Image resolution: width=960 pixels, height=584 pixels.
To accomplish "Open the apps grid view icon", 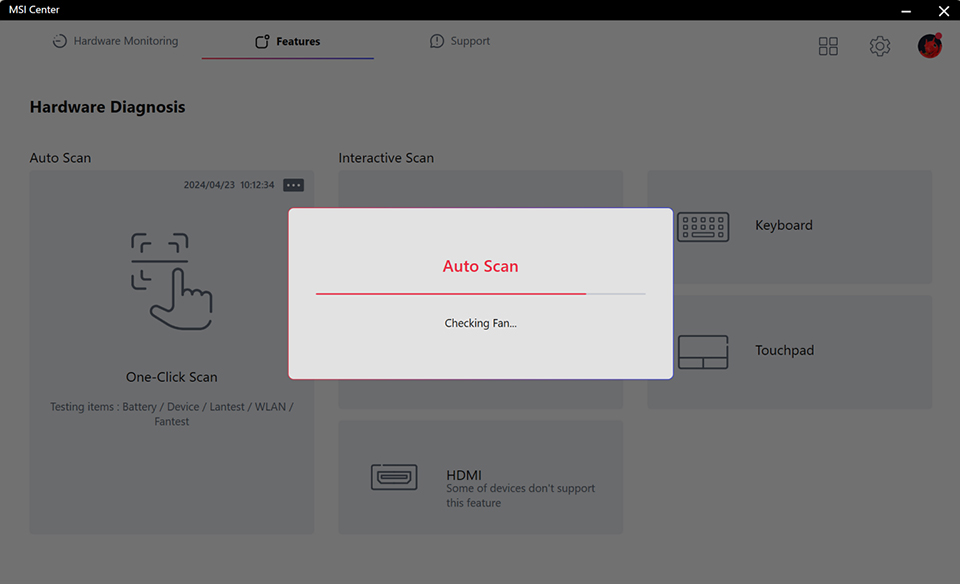I will [x=828, y=46].
